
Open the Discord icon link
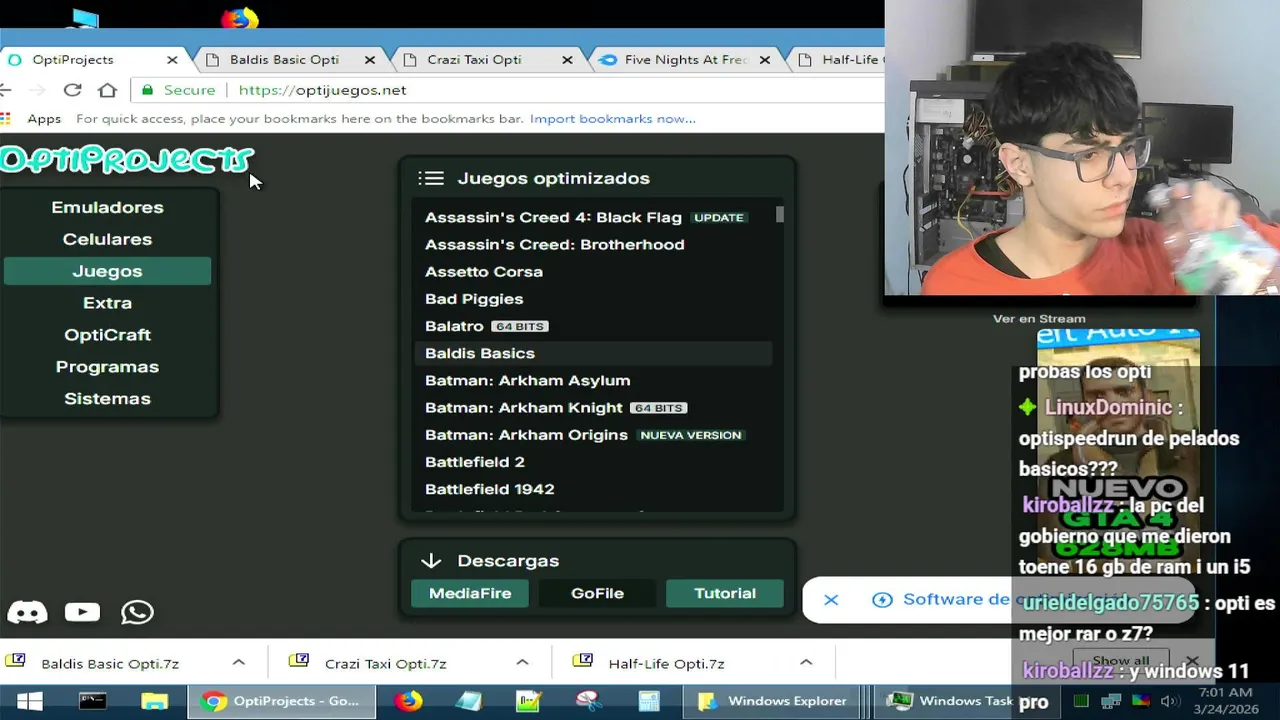point(27,612)
